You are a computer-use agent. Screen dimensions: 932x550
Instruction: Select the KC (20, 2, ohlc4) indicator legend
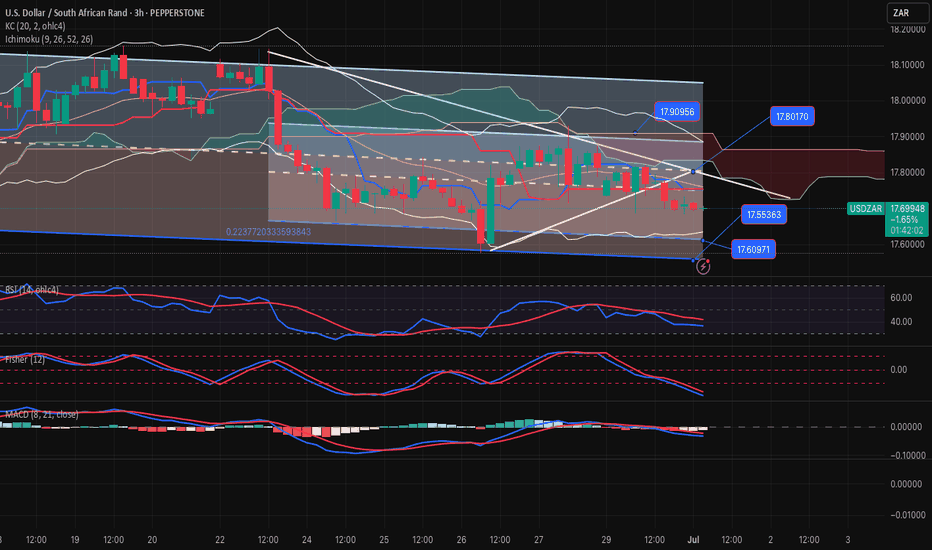coord(36,26)
